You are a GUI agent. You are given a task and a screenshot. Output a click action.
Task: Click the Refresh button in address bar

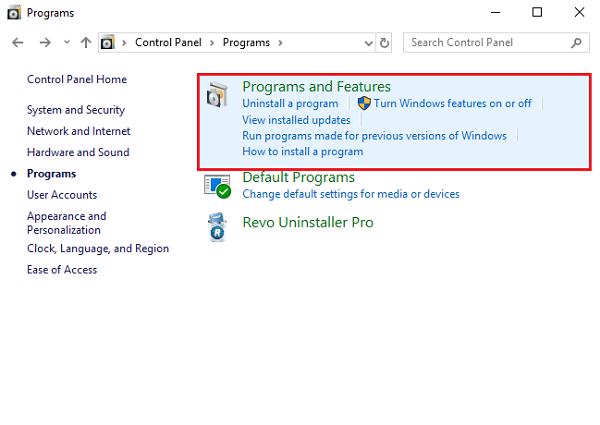(x=385, y=43)
